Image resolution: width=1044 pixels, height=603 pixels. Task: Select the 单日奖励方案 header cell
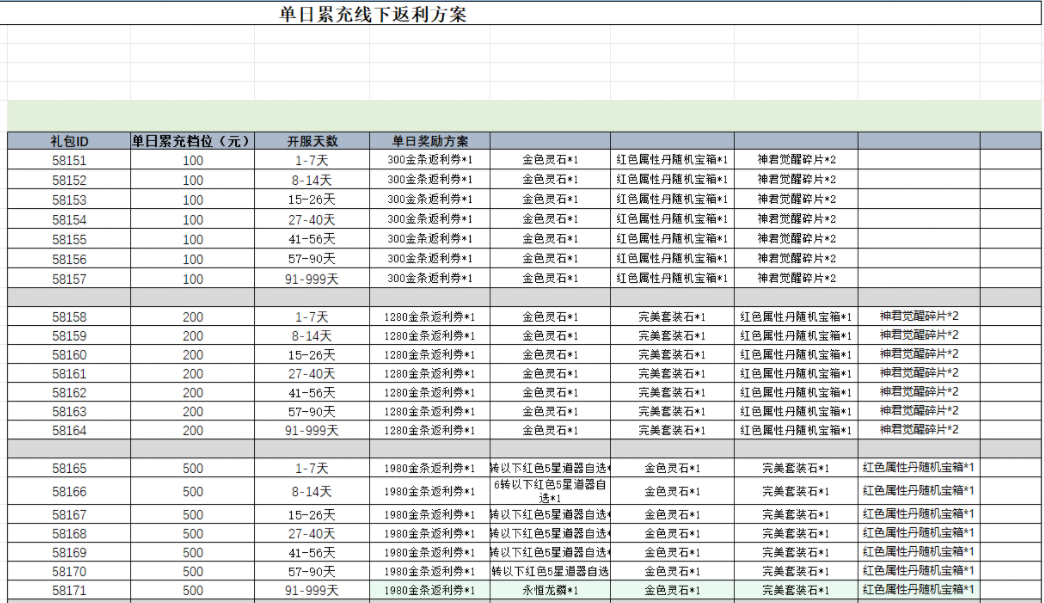[x=430, y=141]
